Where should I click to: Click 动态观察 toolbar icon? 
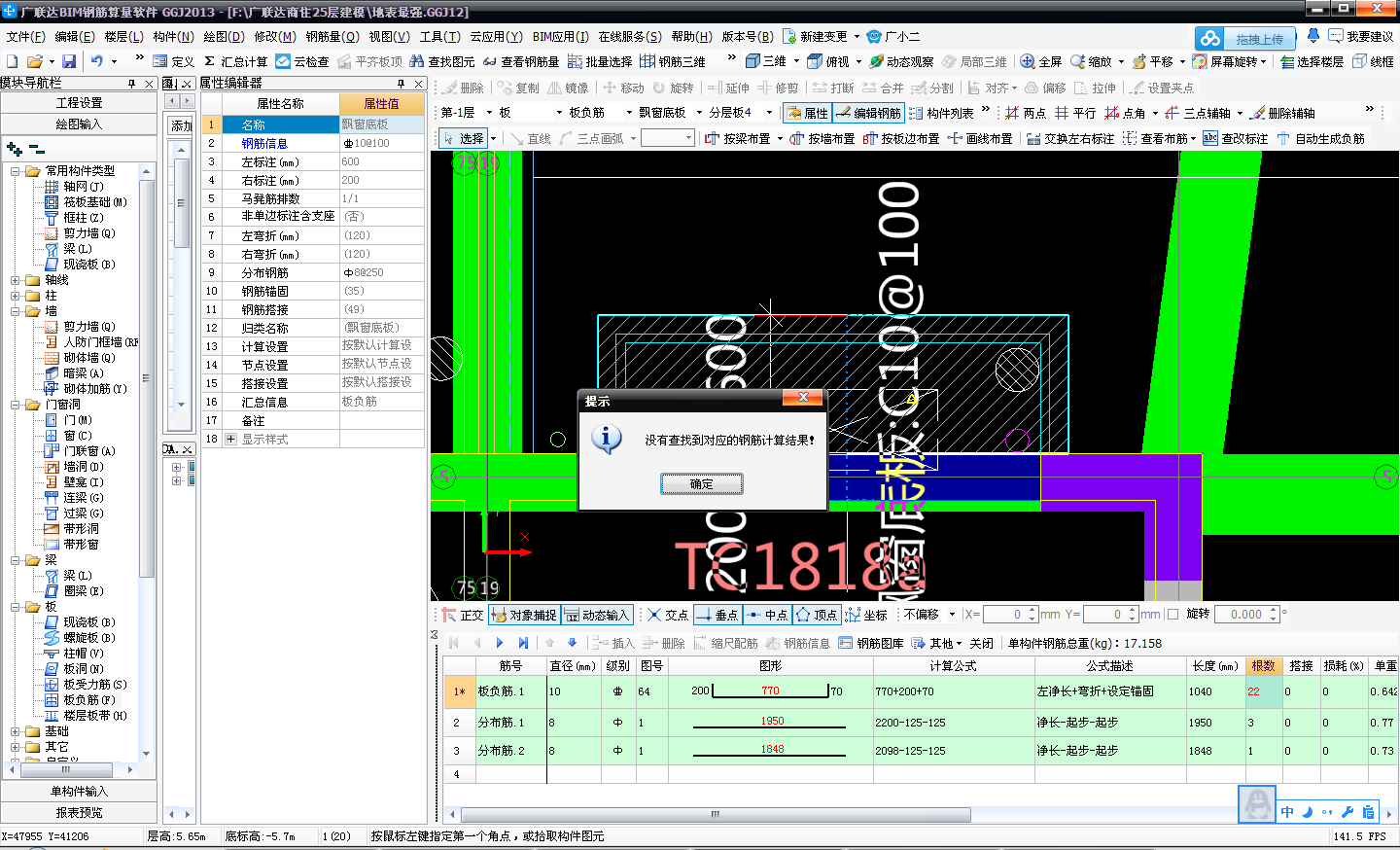[x=876, y=61]
